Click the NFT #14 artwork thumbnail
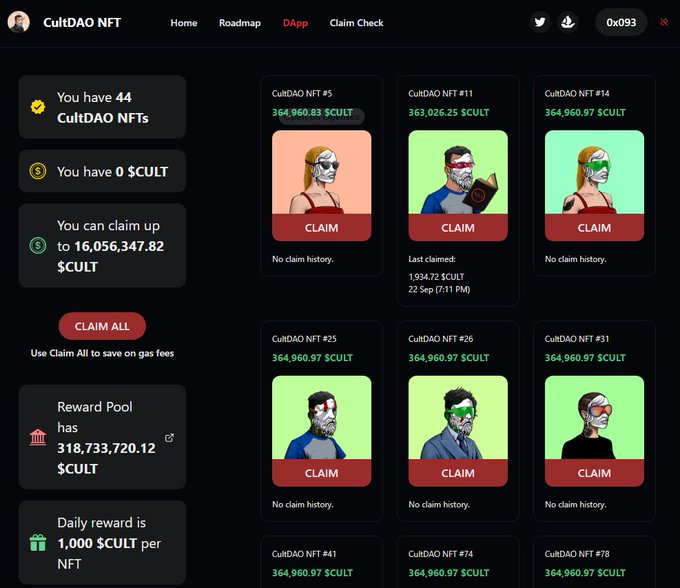Viewport: 680px width, 588px height. tap(594, 172)
